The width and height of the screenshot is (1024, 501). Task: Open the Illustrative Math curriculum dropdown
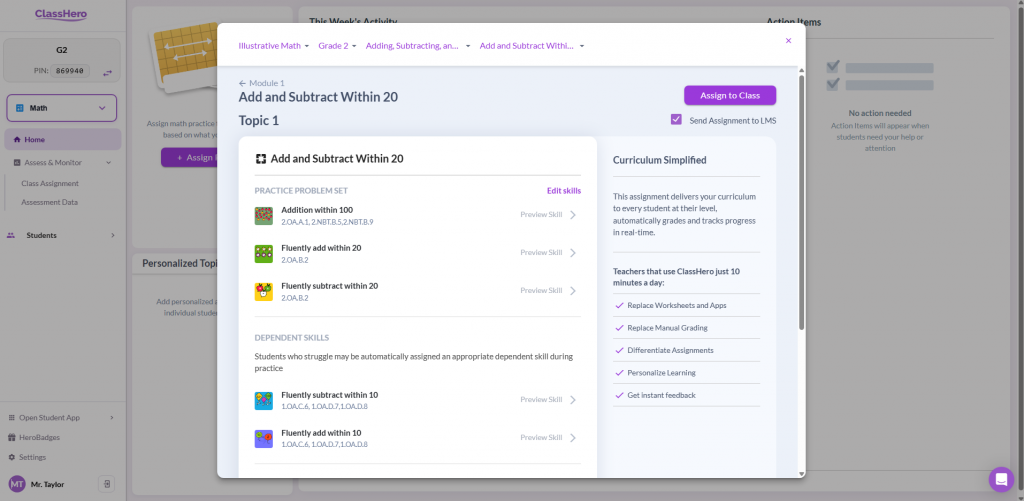pos(273,46)
